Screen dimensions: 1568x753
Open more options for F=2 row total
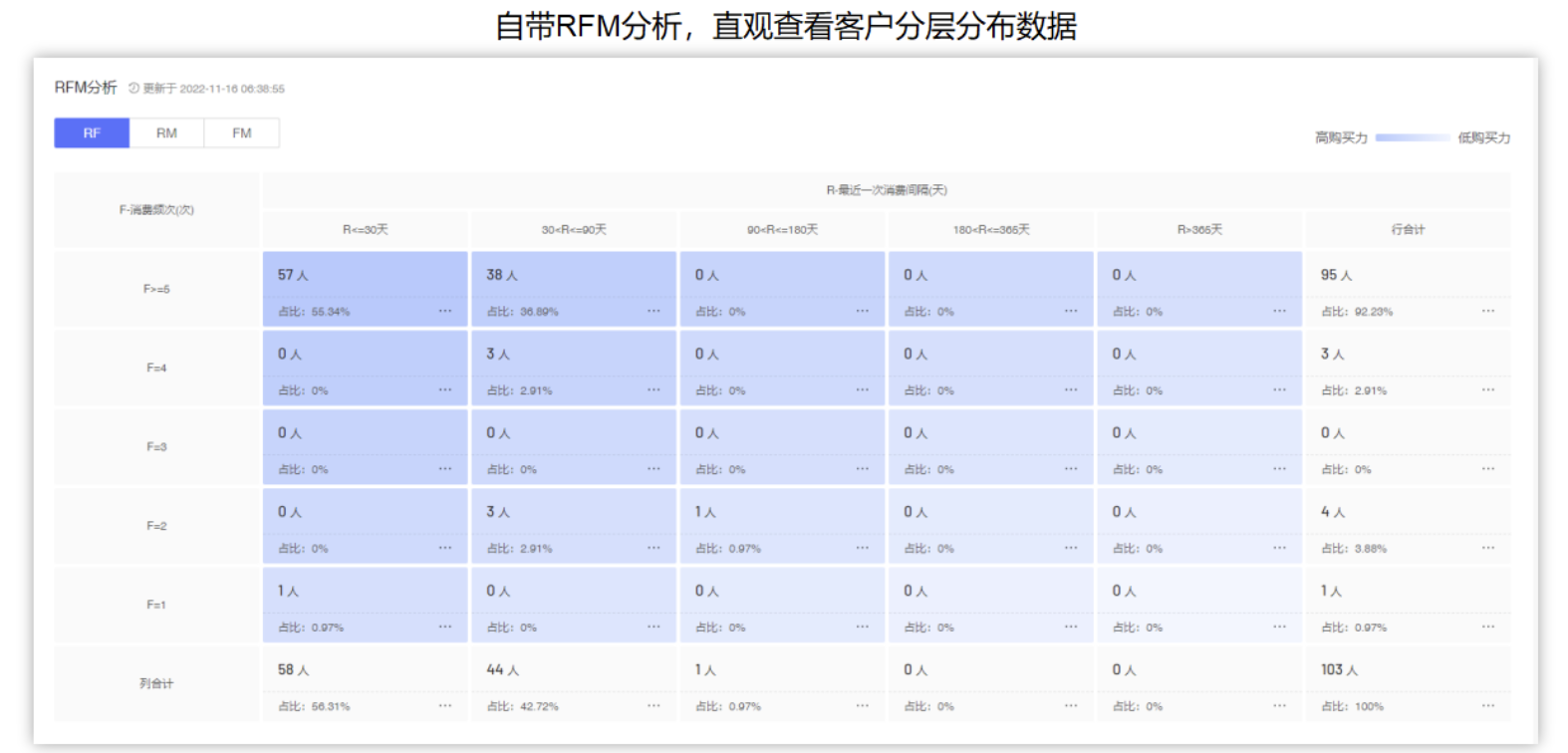pos(1488,548)
